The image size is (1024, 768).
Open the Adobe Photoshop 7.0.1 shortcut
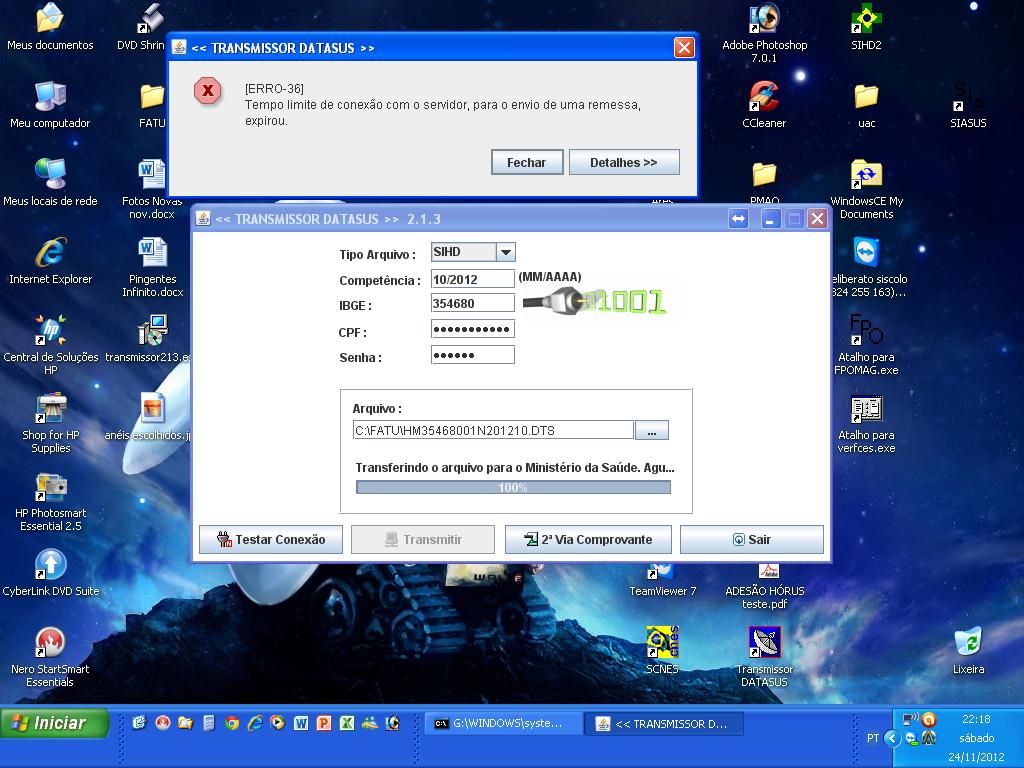pos(764,20)
